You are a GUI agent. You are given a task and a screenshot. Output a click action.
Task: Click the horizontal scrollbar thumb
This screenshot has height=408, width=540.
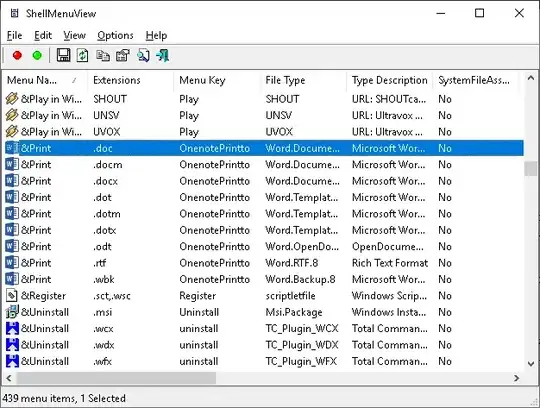[116, 378]
